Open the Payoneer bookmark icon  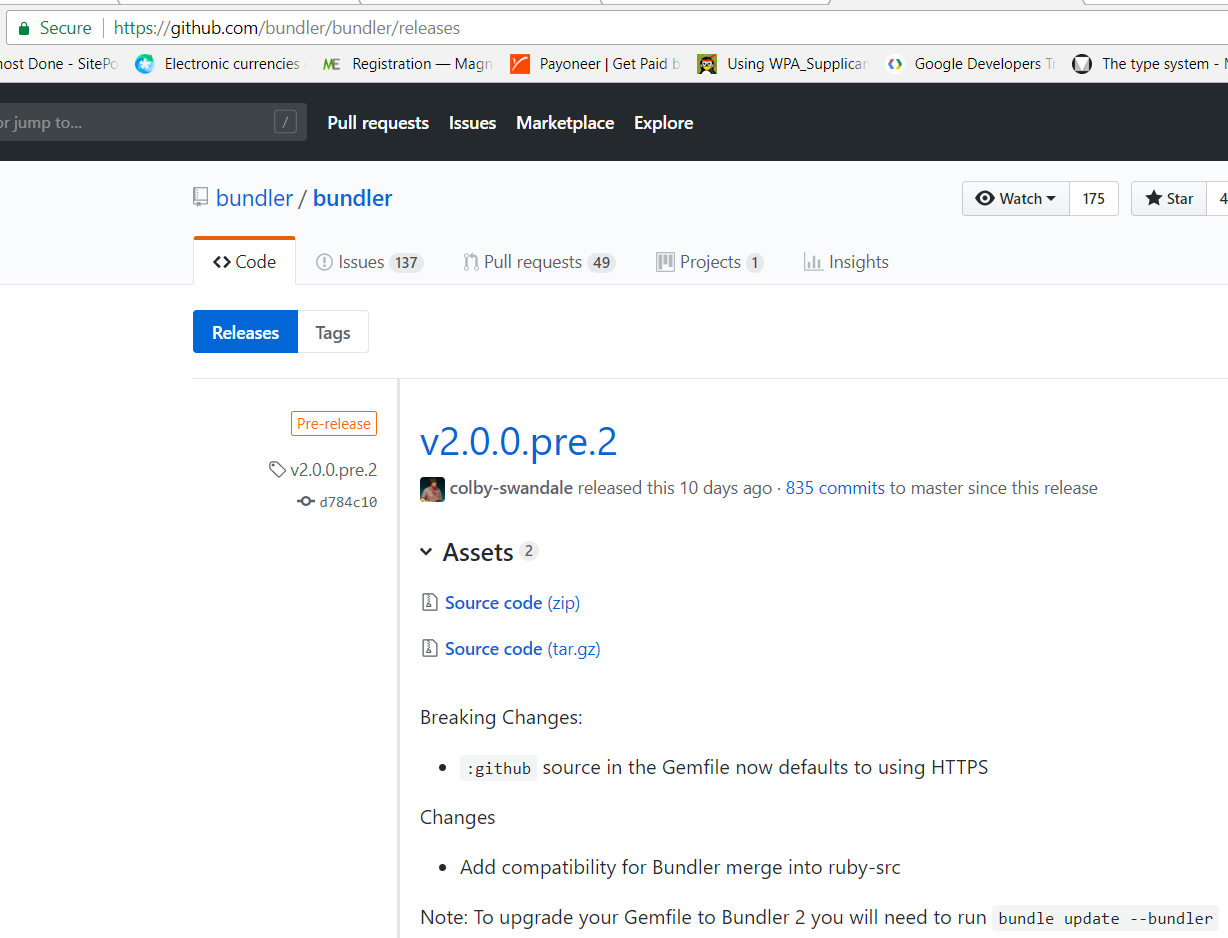519,63
